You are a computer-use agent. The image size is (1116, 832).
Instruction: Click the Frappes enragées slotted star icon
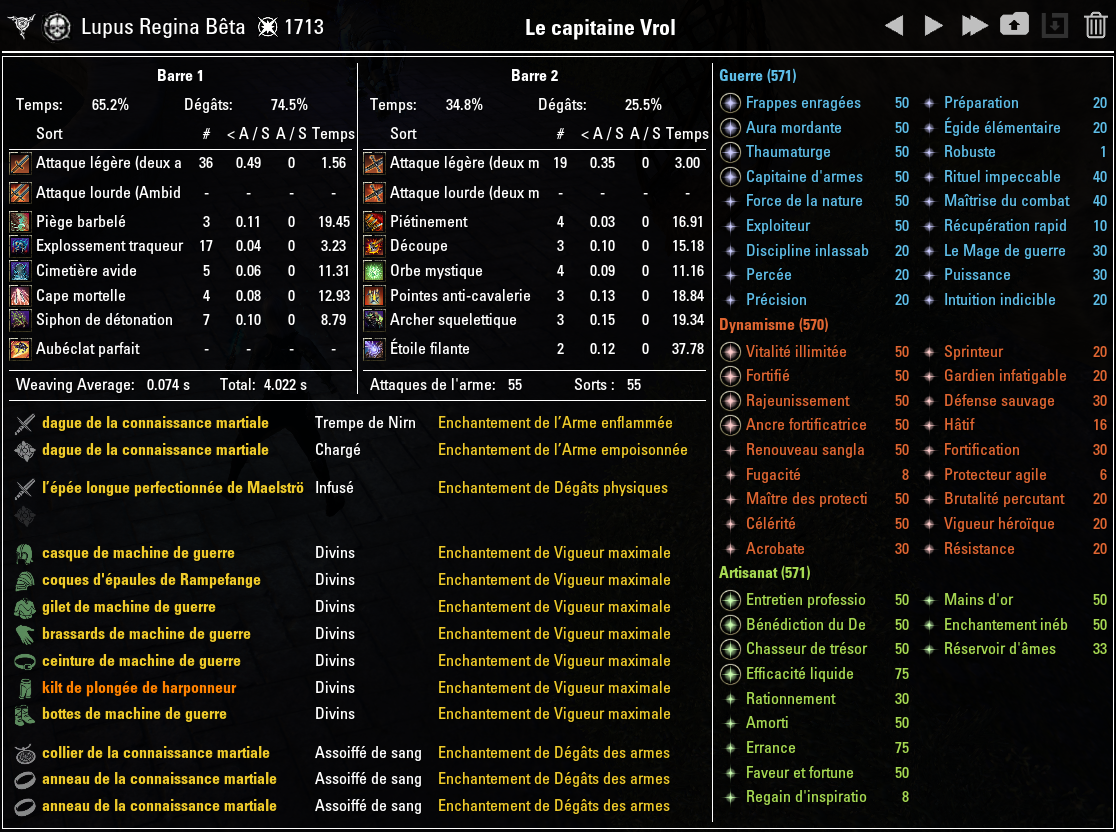[730, 103]
